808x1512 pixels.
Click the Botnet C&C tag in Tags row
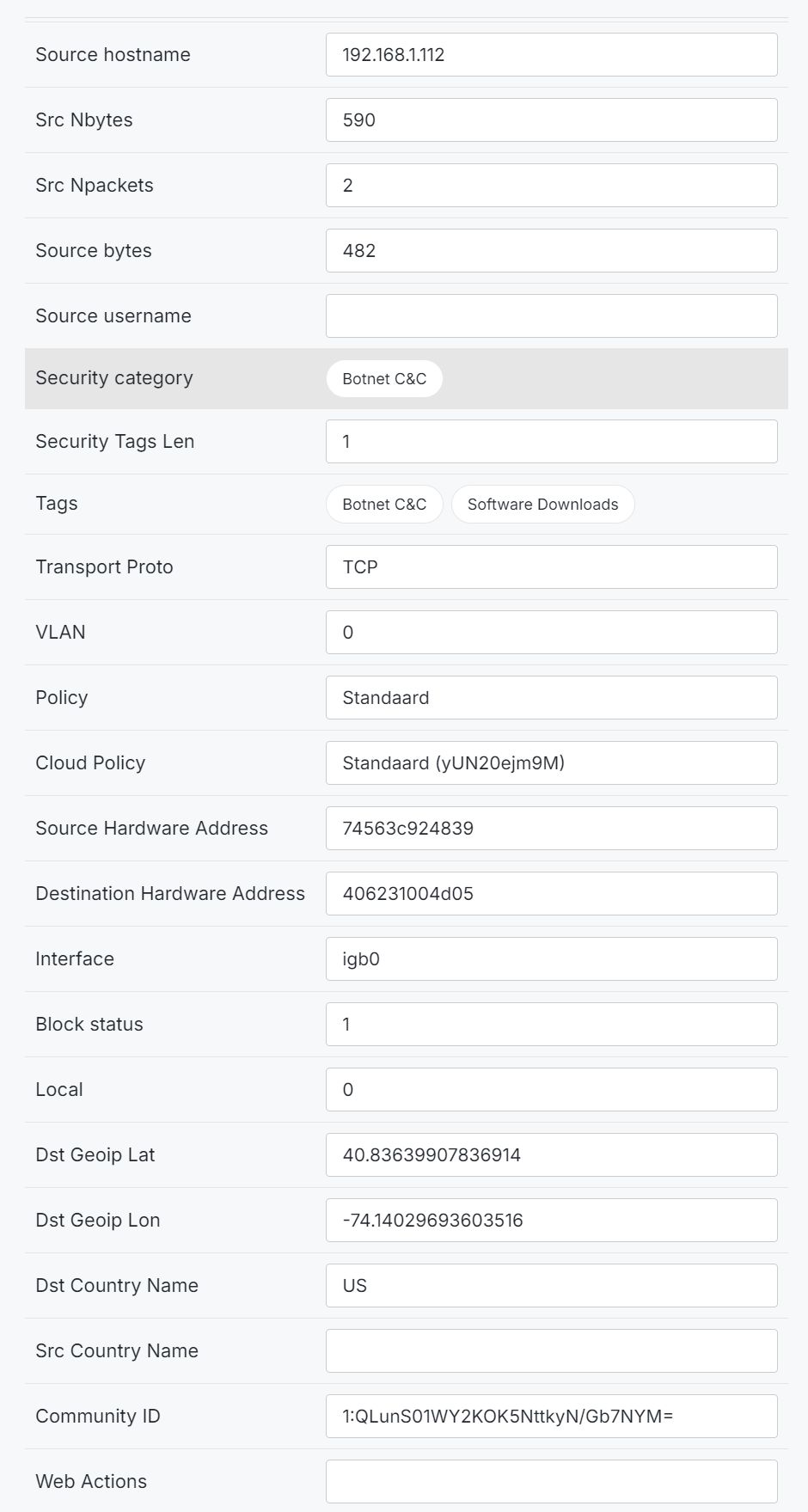pyautogui.click(x=384, y=505)
